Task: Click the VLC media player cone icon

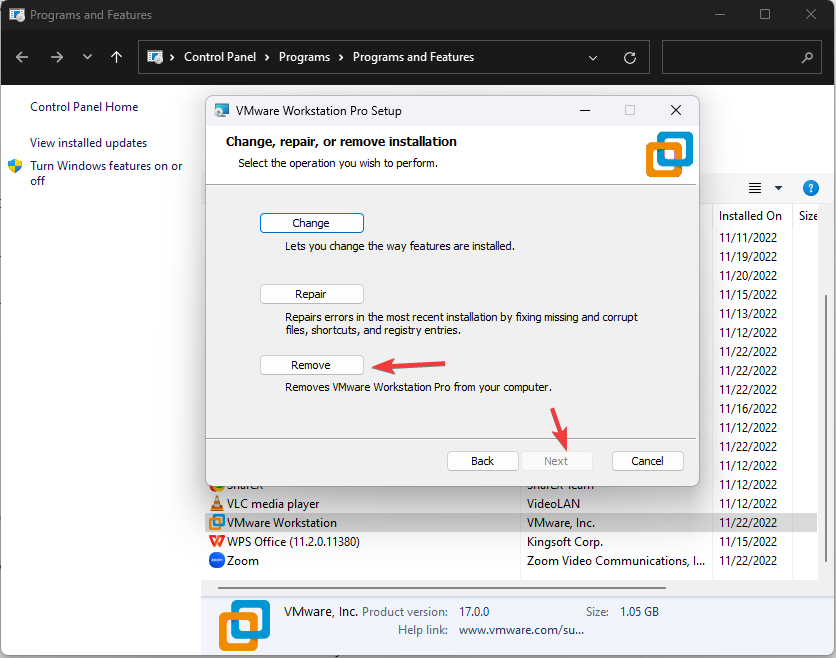Action: pos(218,503)
